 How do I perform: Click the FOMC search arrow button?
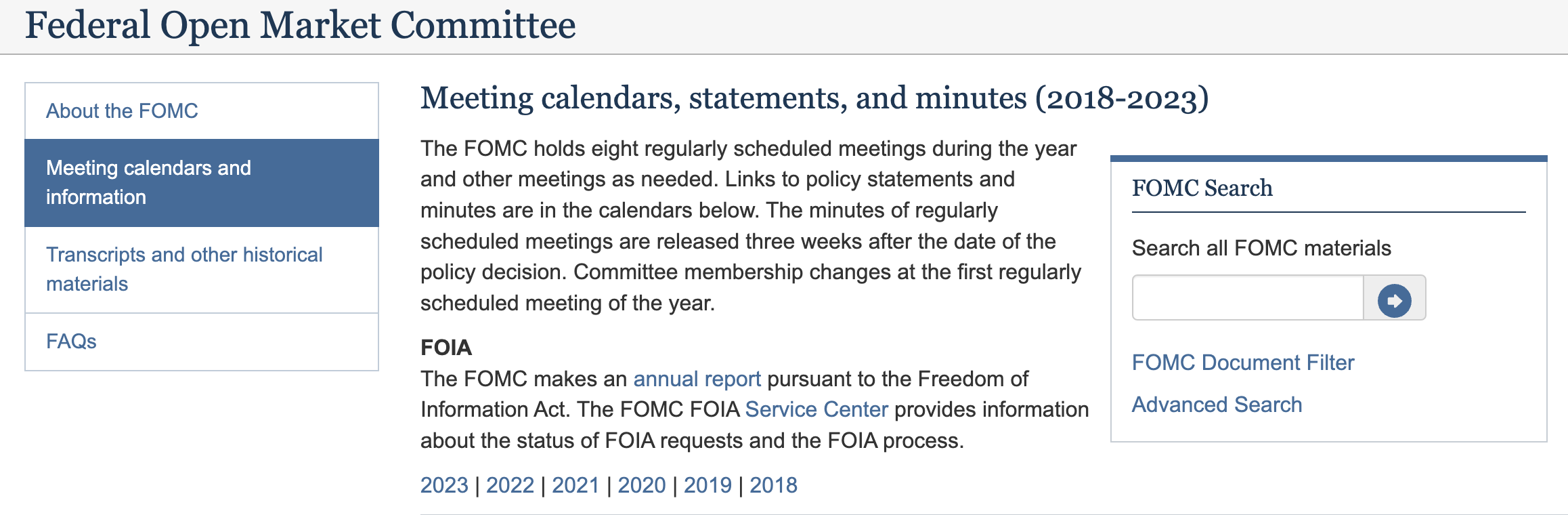click(x=1394, y=299)
